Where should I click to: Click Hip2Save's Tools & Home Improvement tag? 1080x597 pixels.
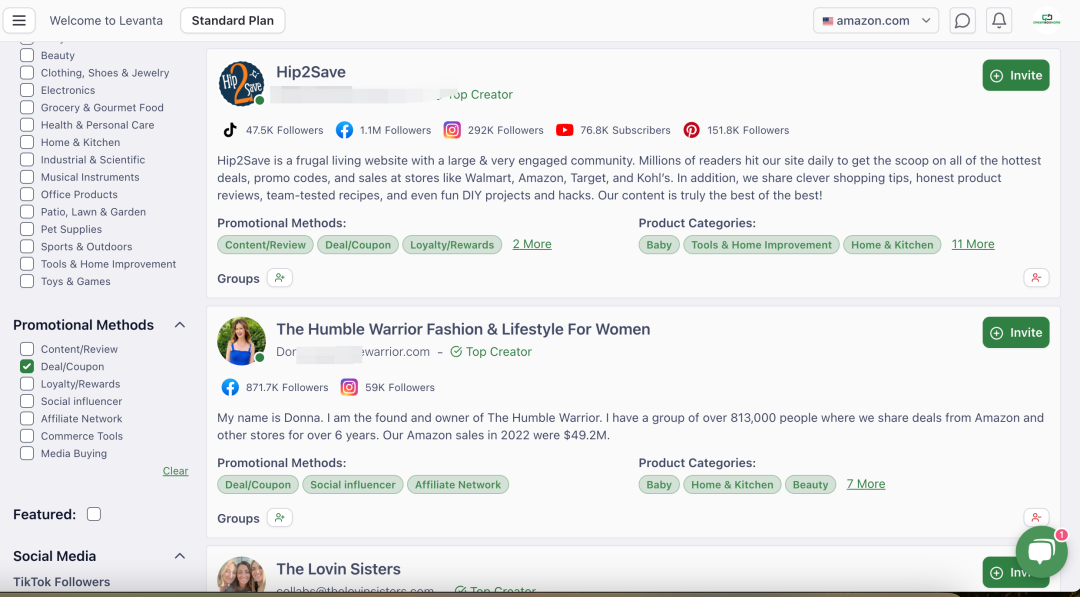[761, 244]
